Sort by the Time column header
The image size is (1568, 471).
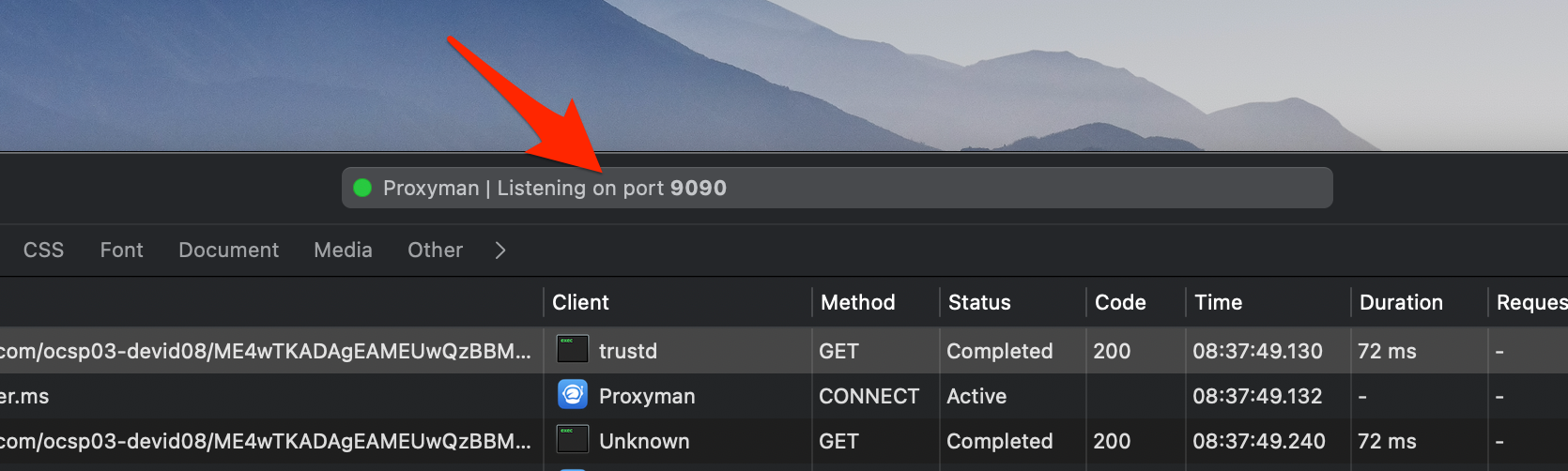[1218, 302]
